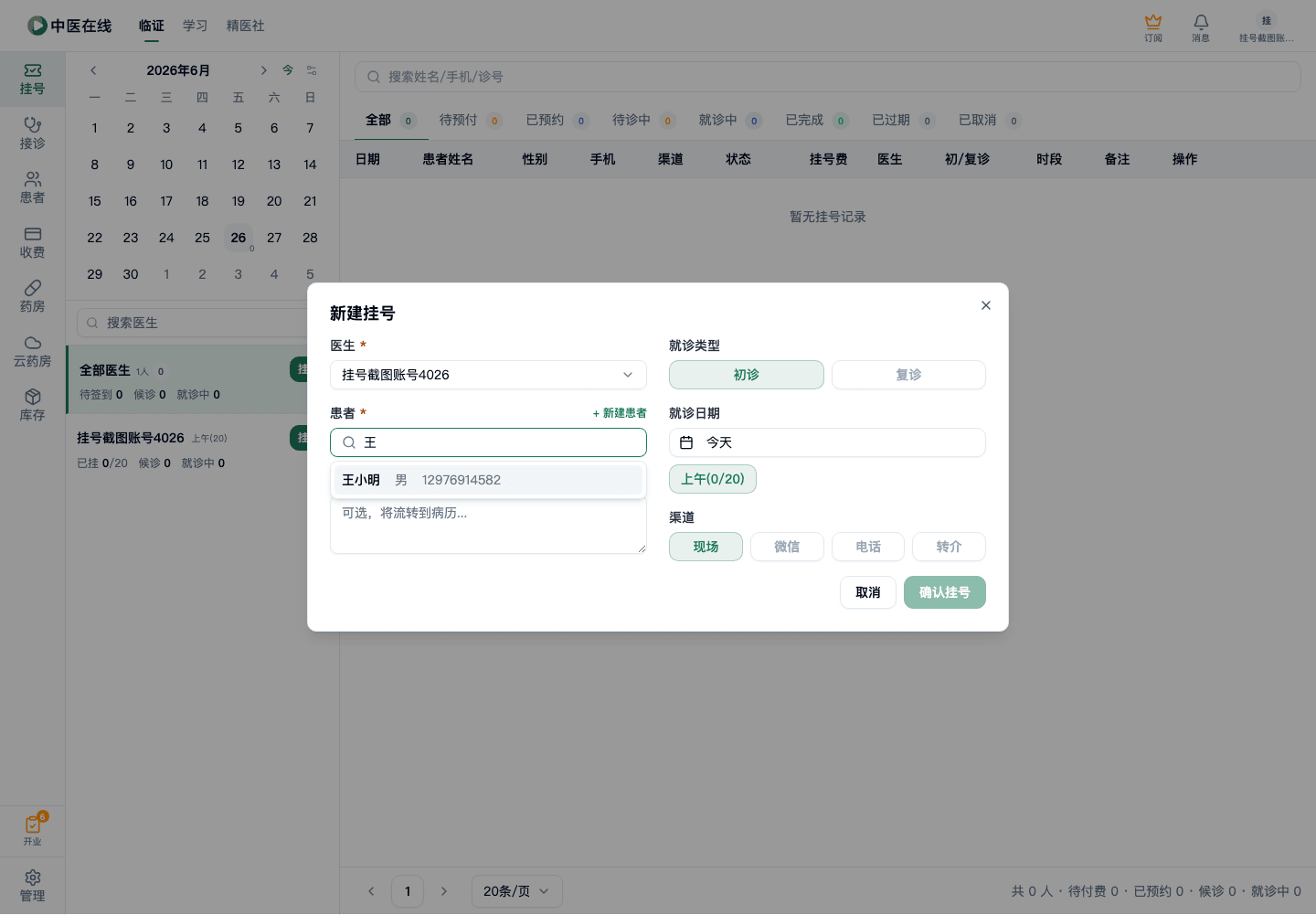The height and width of the screenshot is (915, 1316).
Task: Go to previous page of records
Action: (371, 891)
